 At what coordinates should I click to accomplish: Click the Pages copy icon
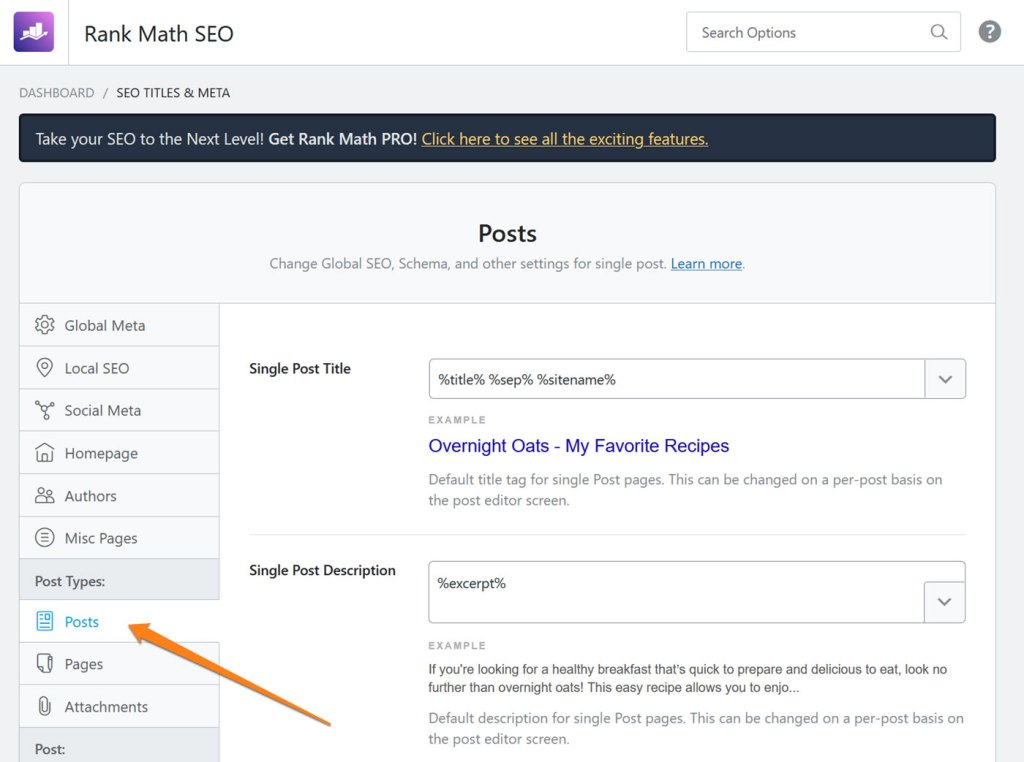pos(44,663)
